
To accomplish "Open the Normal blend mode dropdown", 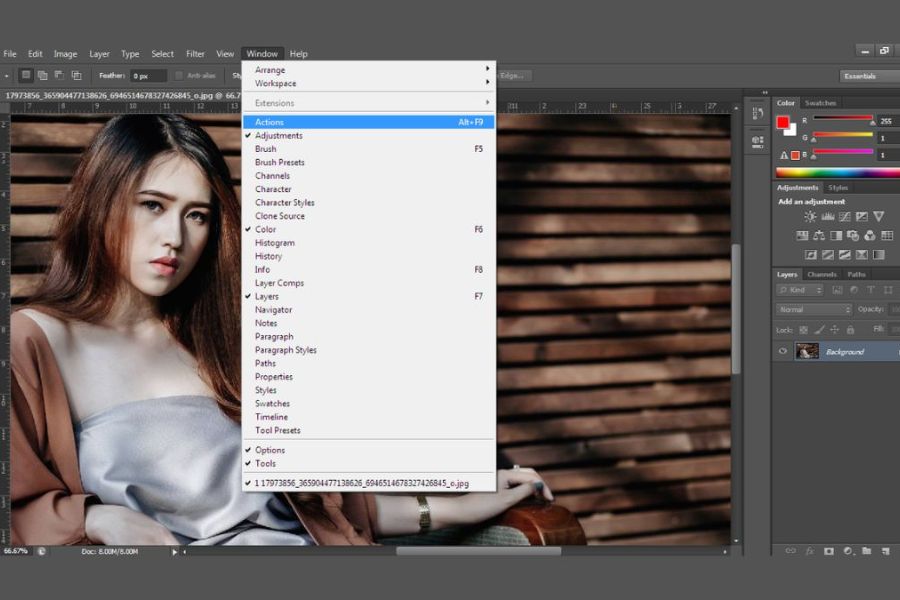I will click(x=815, y=310).
